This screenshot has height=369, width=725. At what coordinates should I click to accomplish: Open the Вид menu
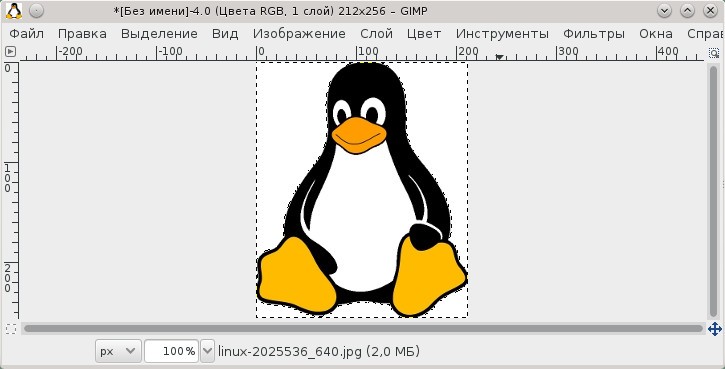click(225, 34)
